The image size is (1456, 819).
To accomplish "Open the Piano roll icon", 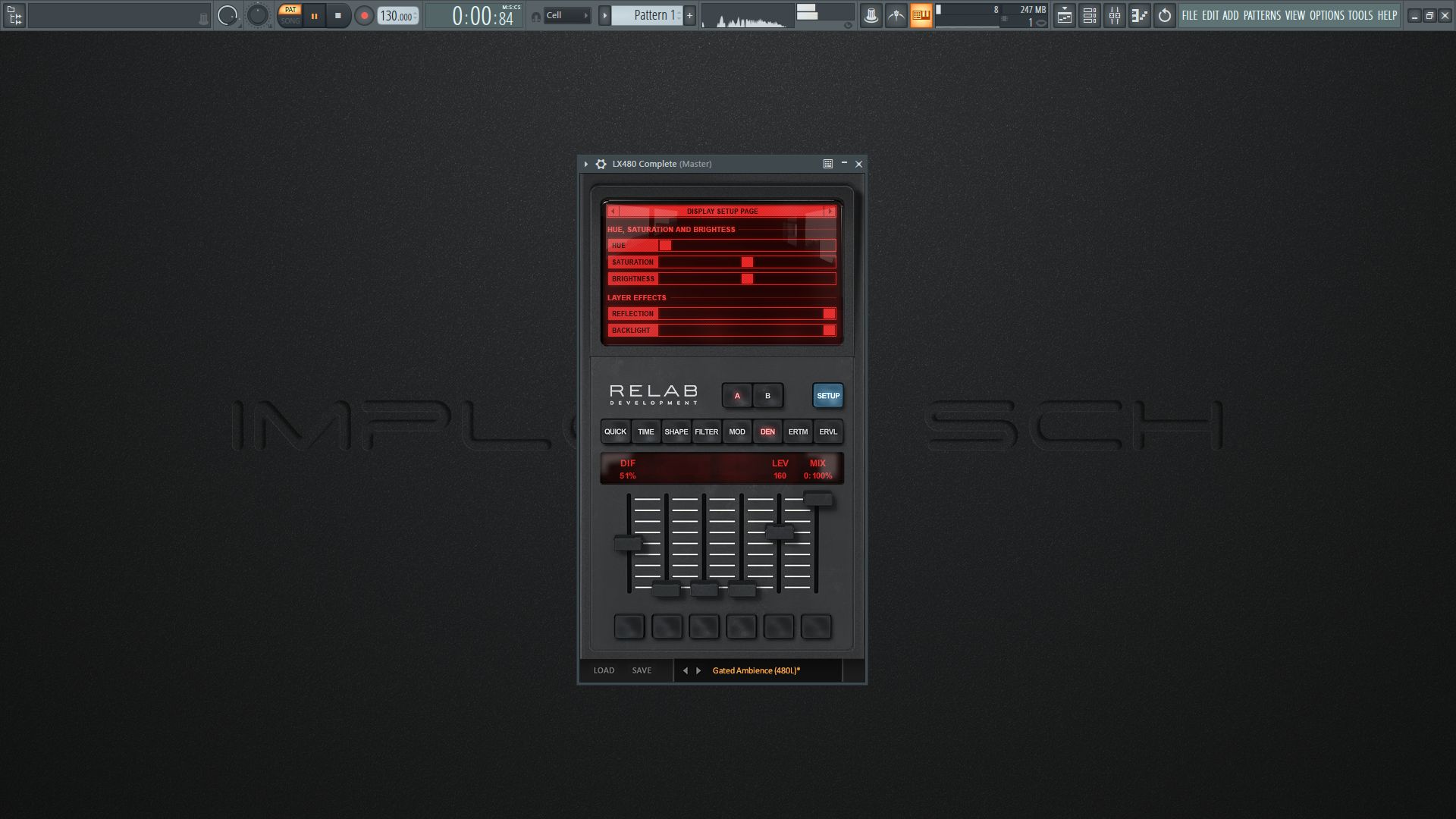I will point(1139,15).
